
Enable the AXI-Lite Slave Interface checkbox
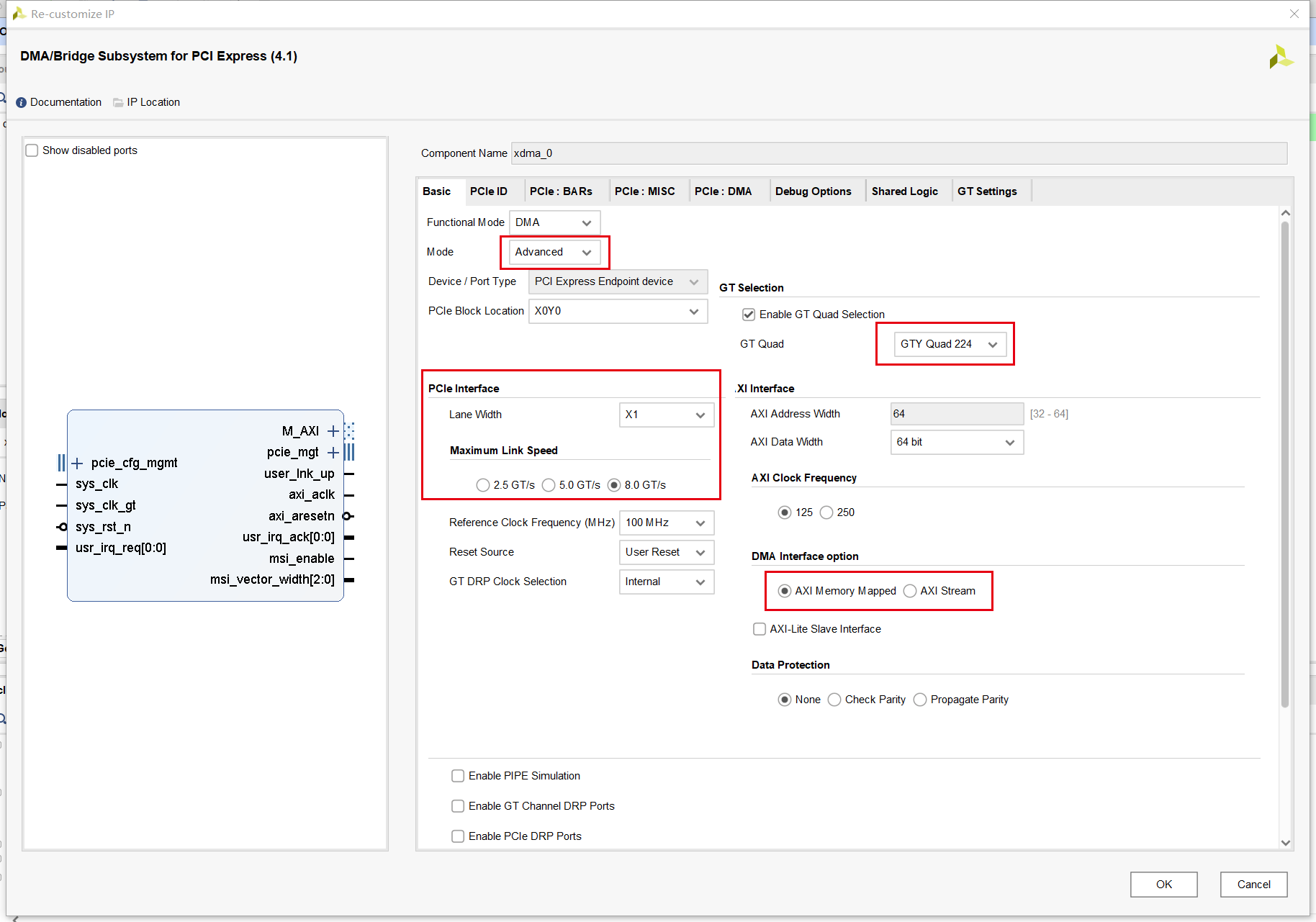760,629
